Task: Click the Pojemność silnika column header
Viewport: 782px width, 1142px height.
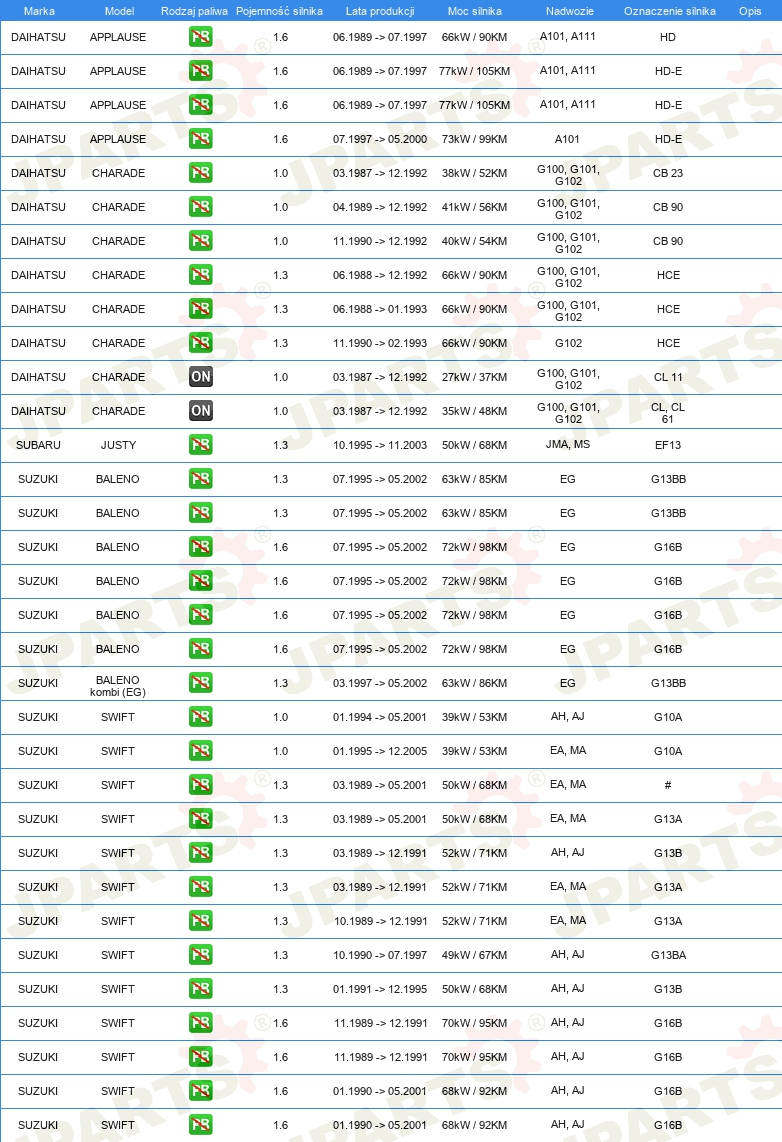Action: click(x=280, y=11)
